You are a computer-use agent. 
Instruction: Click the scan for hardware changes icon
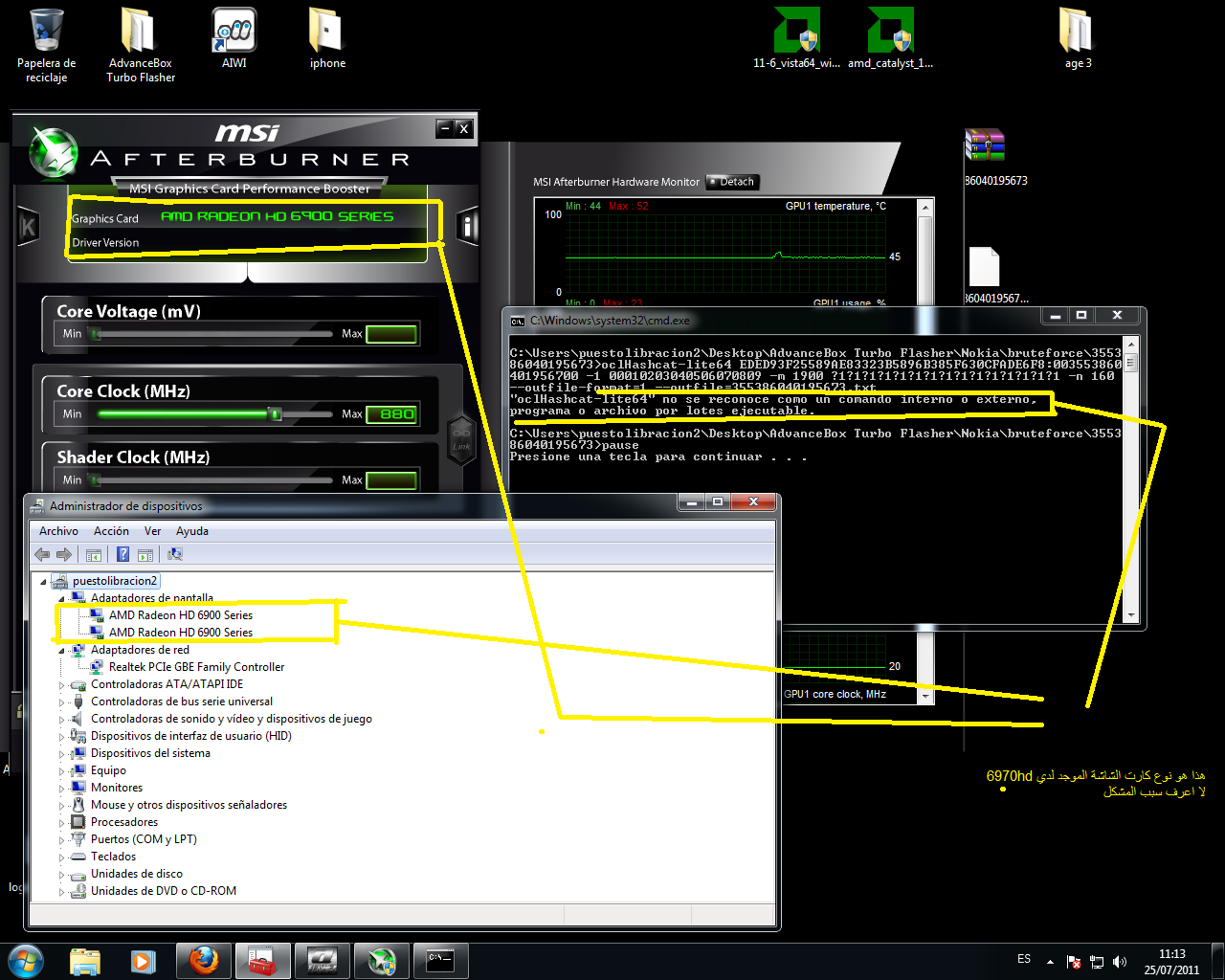coord(175,554)
